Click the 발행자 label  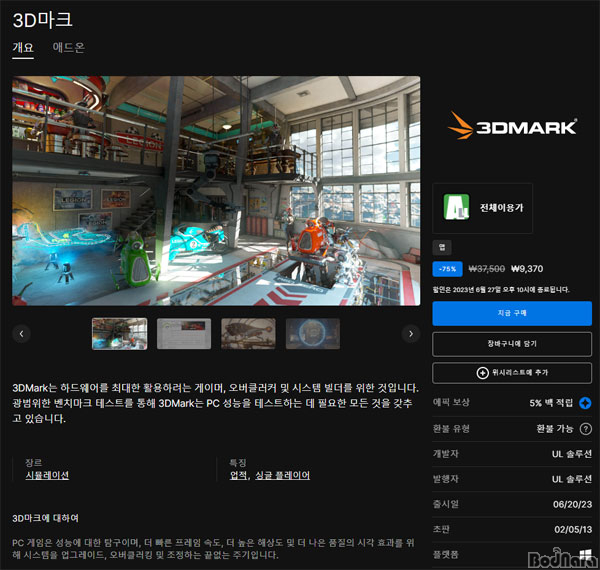click(x=445, y=479)
